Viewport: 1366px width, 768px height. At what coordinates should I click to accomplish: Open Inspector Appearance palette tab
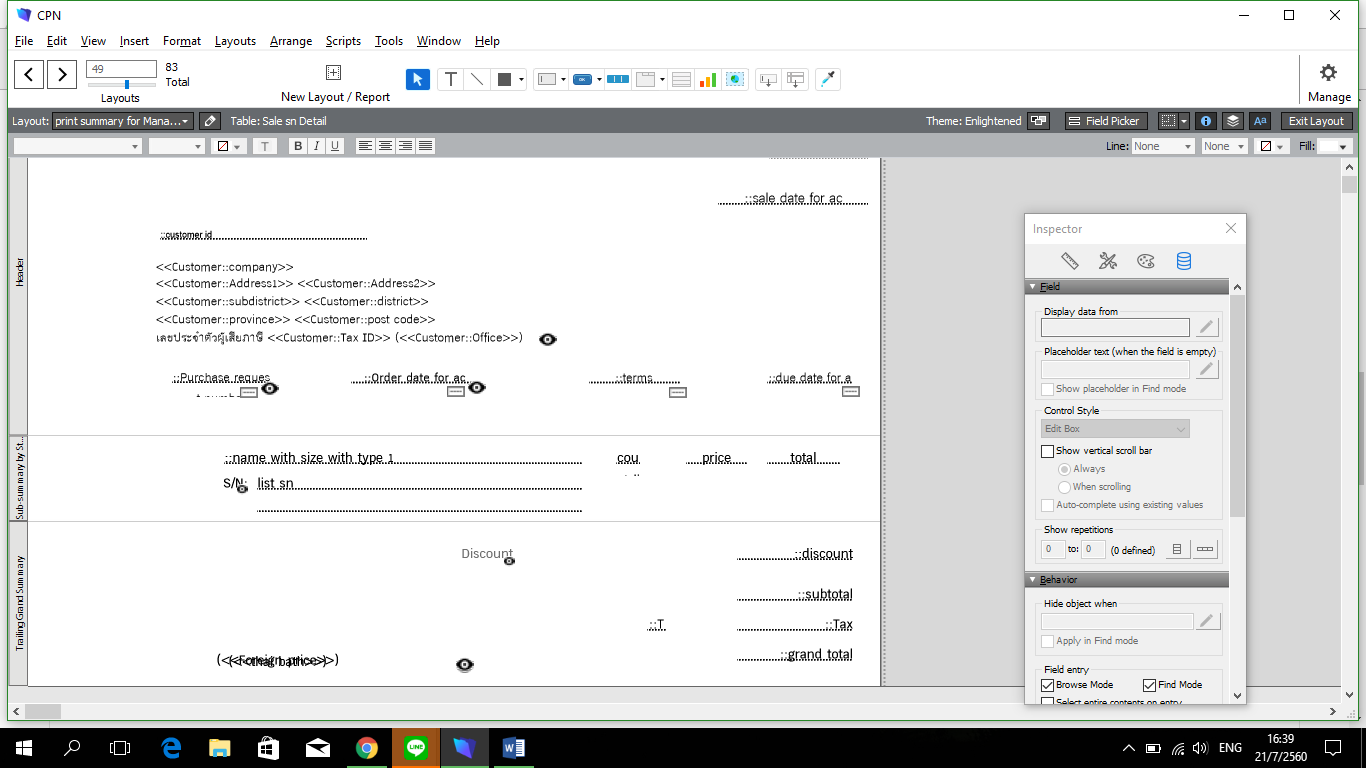click(1146, 261)
